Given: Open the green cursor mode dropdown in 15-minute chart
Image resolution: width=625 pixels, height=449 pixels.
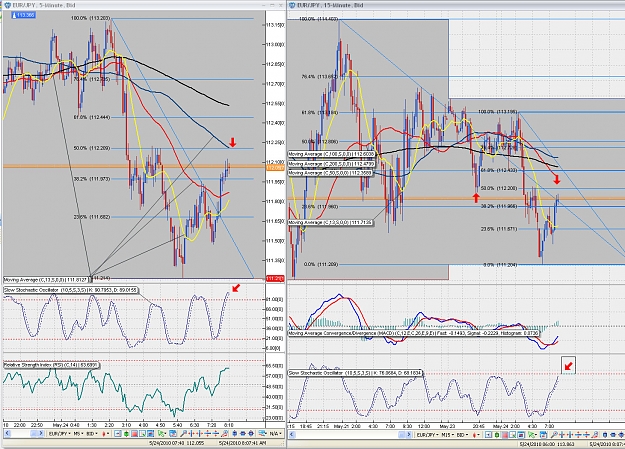Looking at the screenshot, I should 533,435.
